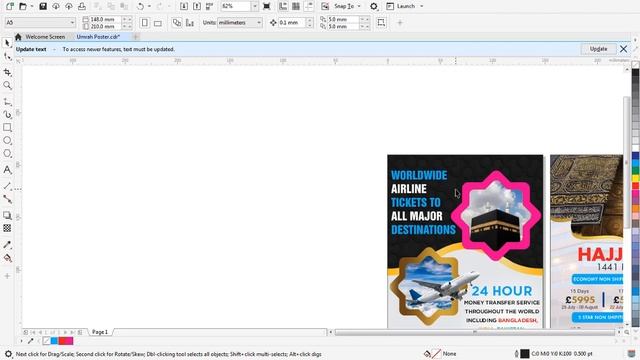Create a new document via toolbar icon
The height and width of the screenshot is (360, 640).
click(10, 6)
